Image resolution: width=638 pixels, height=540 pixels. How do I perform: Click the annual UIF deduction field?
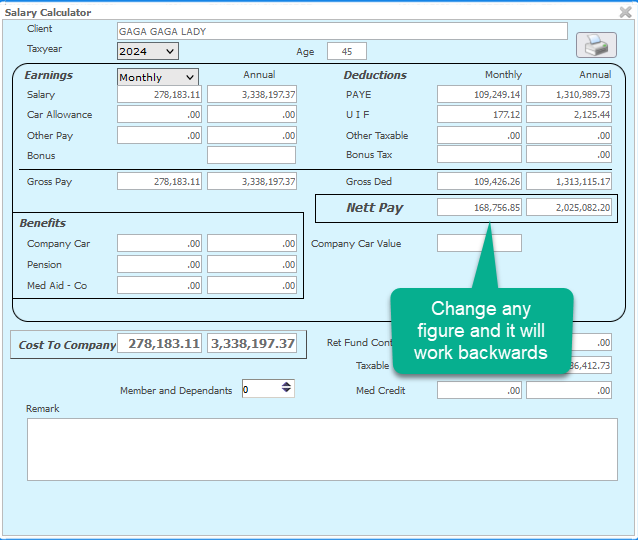[x=569, y=115]
